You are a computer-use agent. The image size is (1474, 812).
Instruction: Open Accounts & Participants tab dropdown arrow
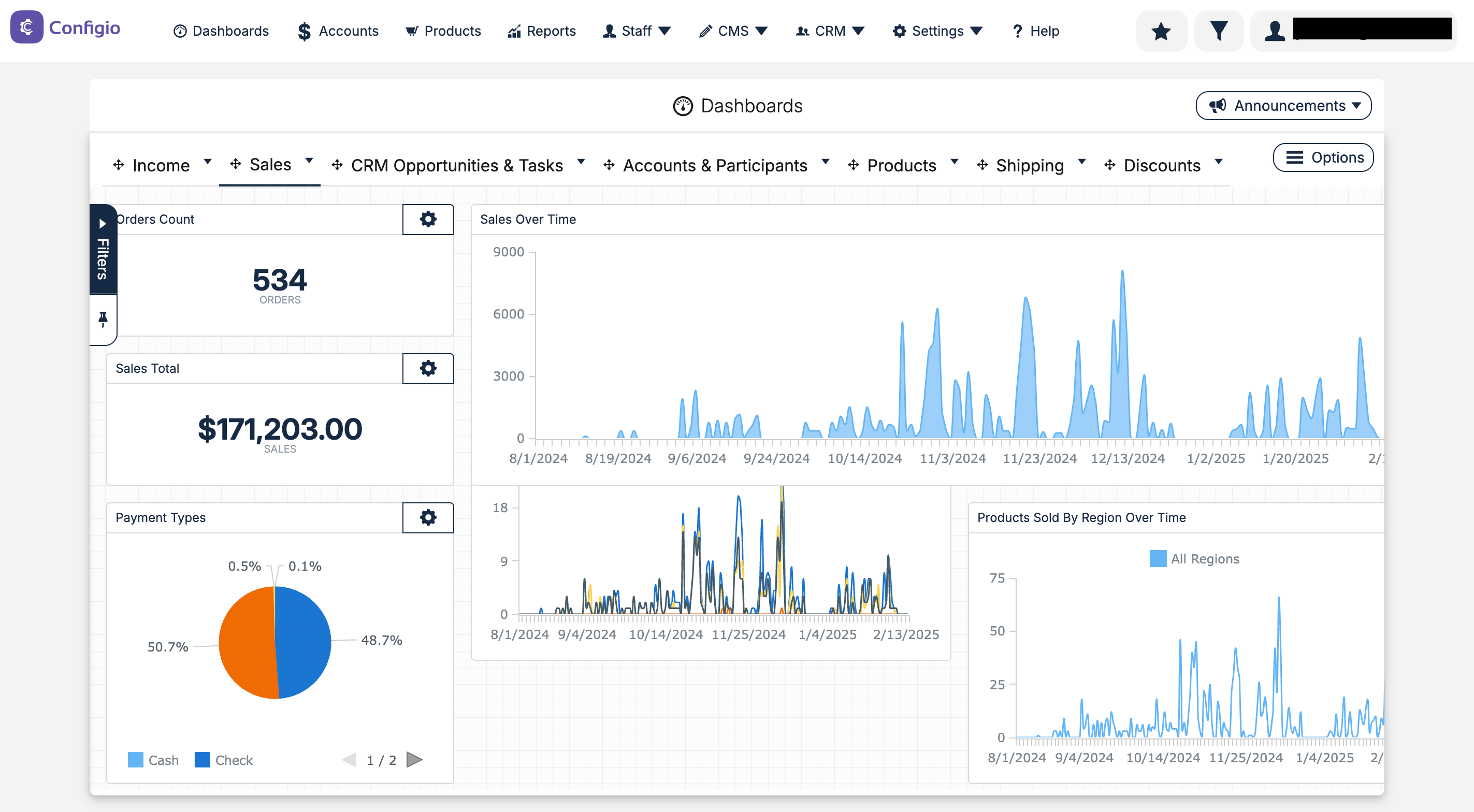point(825,162)
